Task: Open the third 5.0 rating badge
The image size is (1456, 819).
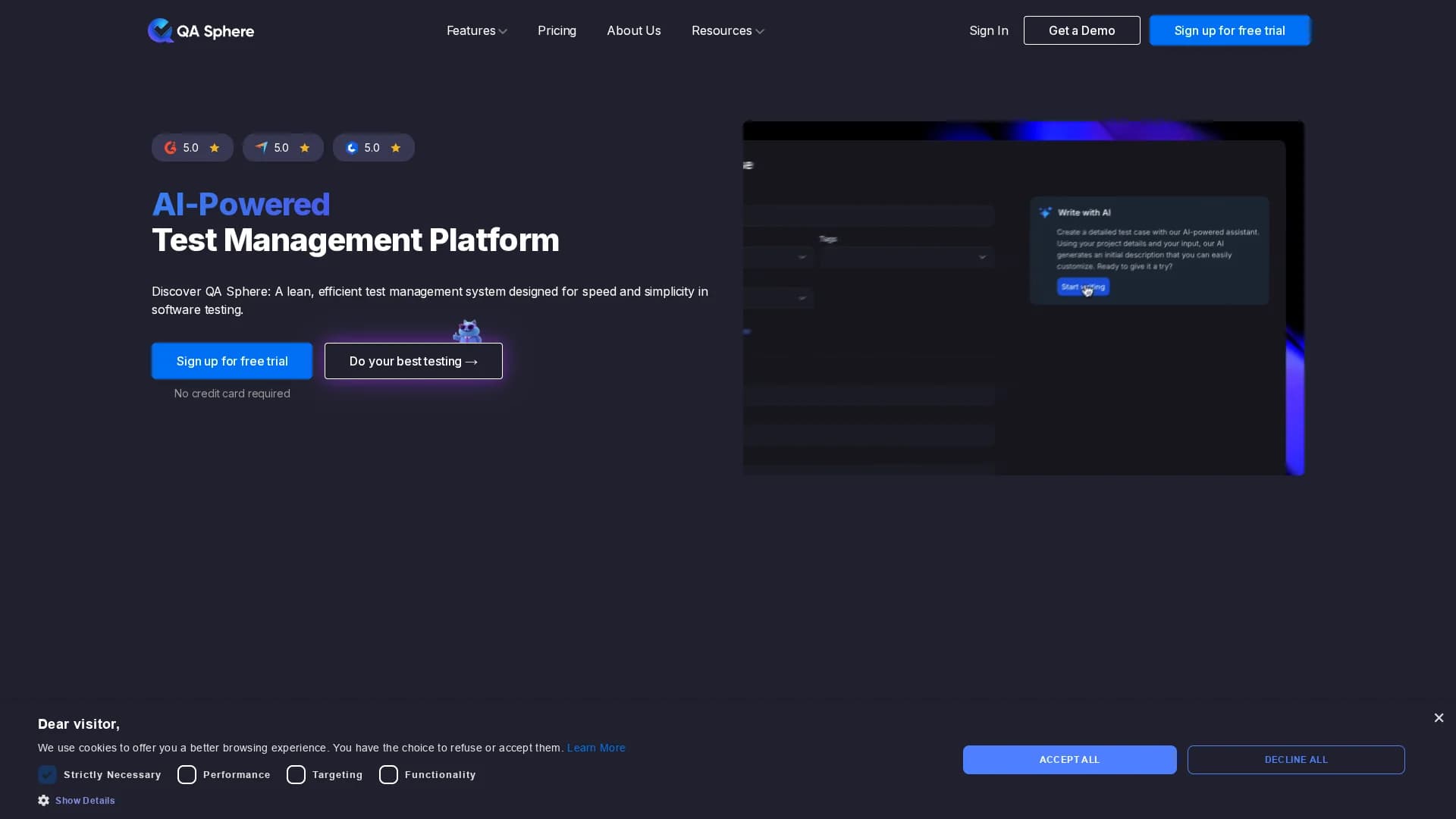Action: [x=374, y=148]
